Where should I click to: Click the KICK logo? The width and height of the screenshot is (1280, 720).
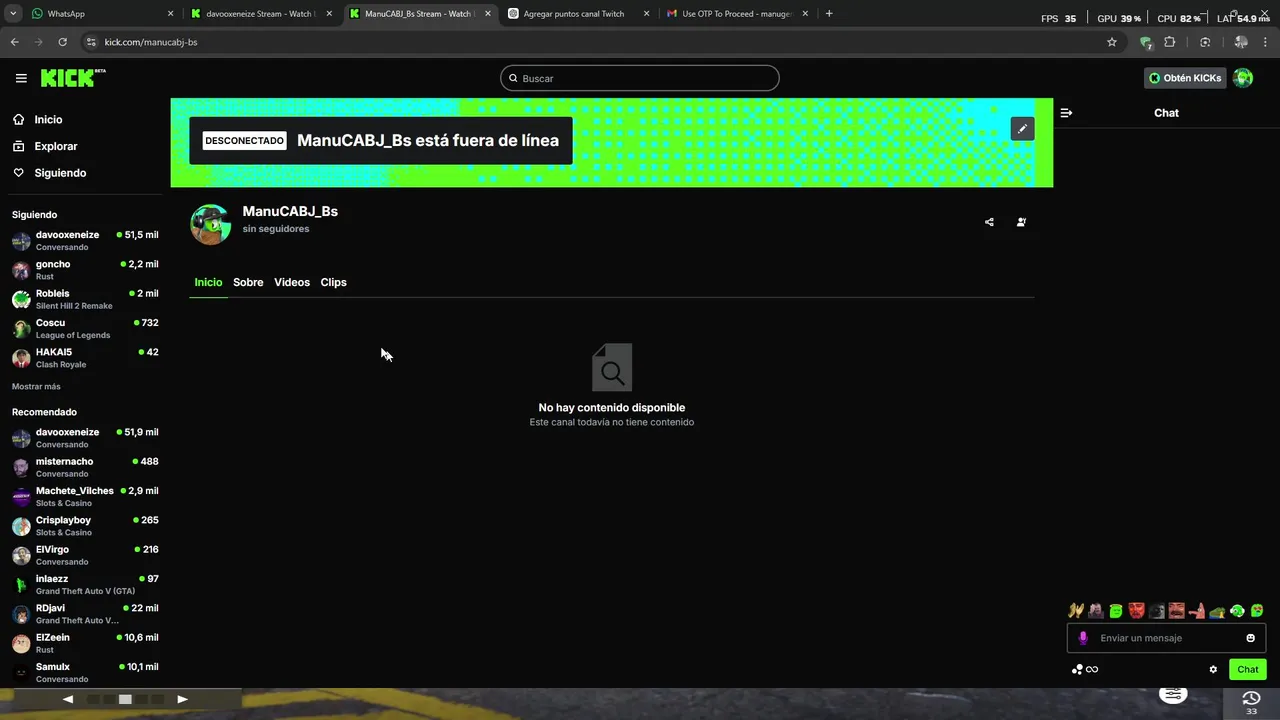[x=73, y=78]
